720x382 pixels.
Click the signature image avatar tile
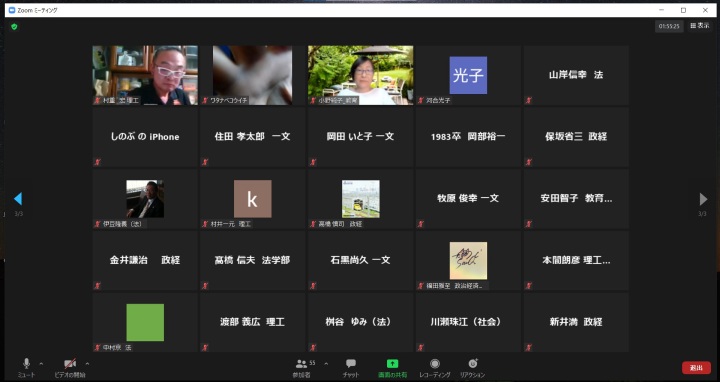coord(468,261)
